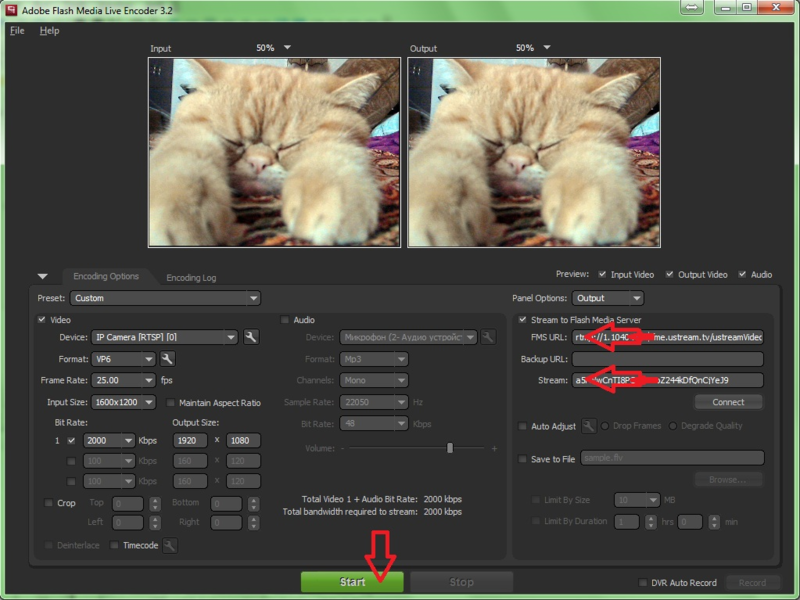Select Degrade Quality radio button
The image size is (800, 600).
pyautogui.click(x=672, y=426)
